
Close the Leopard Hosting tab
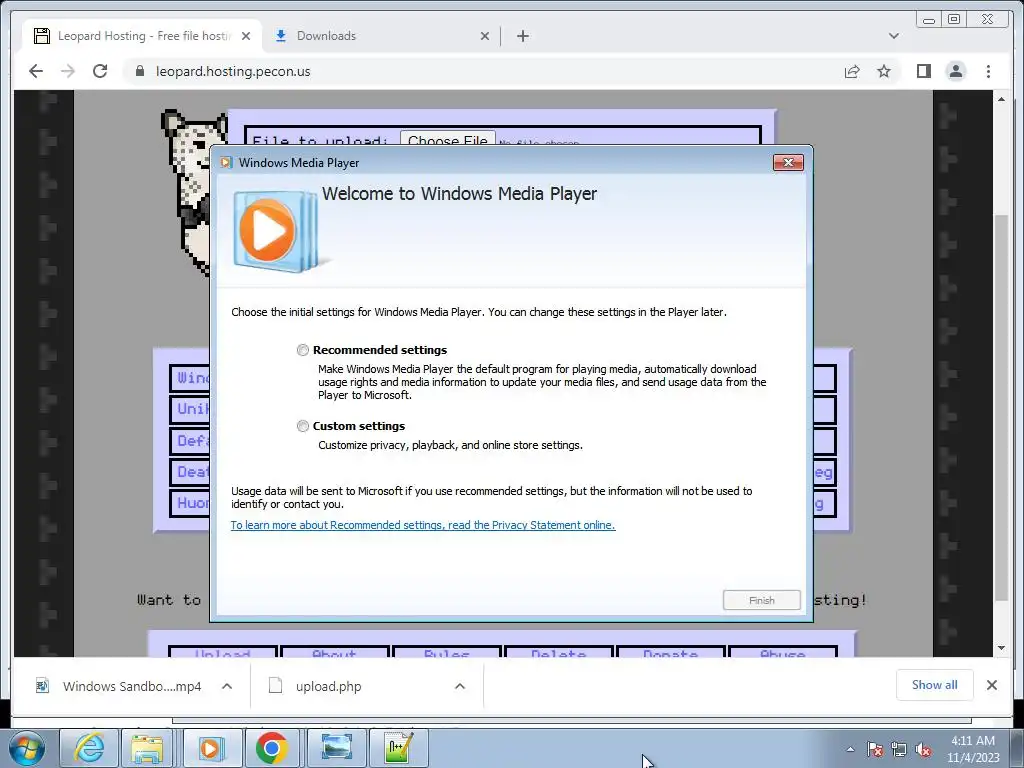click(246, 36)
